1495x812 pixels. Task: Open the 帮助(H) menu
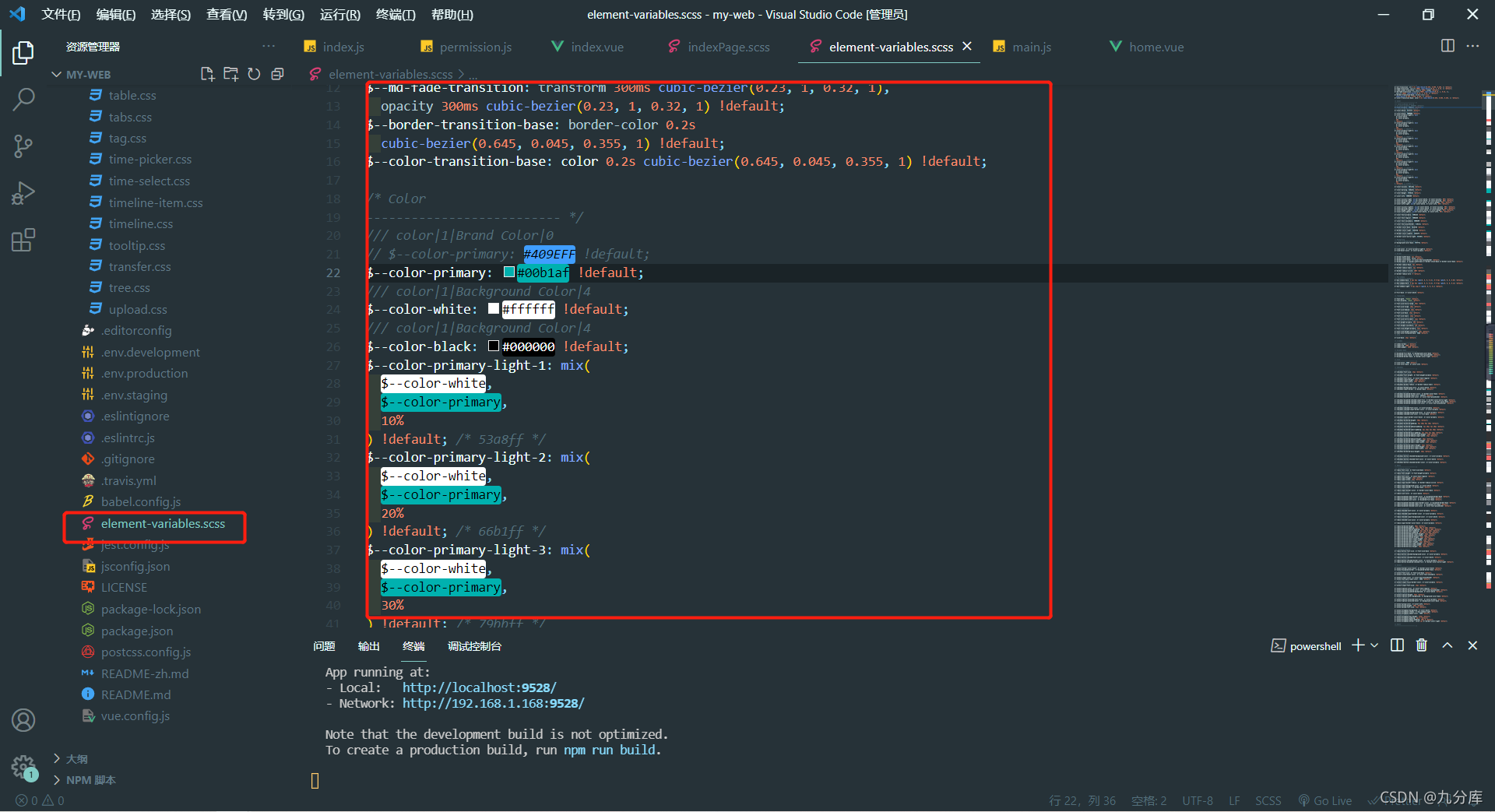coord(452,14)
